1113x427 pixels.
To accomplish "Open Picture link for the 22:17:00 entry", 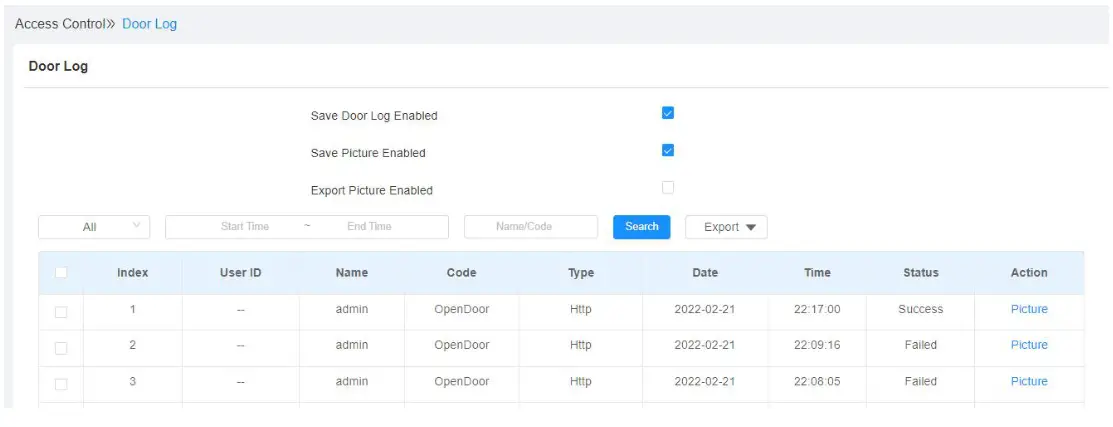I will tap(1029, 309).
